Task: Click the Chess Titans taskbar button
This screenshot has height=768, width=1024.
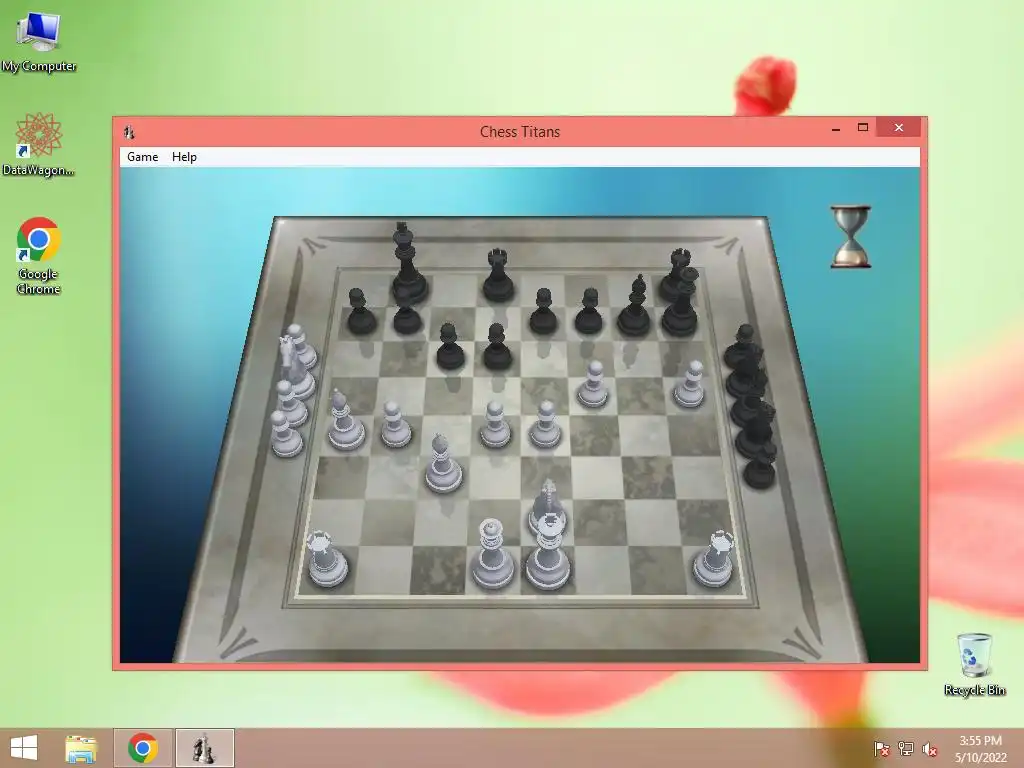Action: [204, 748]
